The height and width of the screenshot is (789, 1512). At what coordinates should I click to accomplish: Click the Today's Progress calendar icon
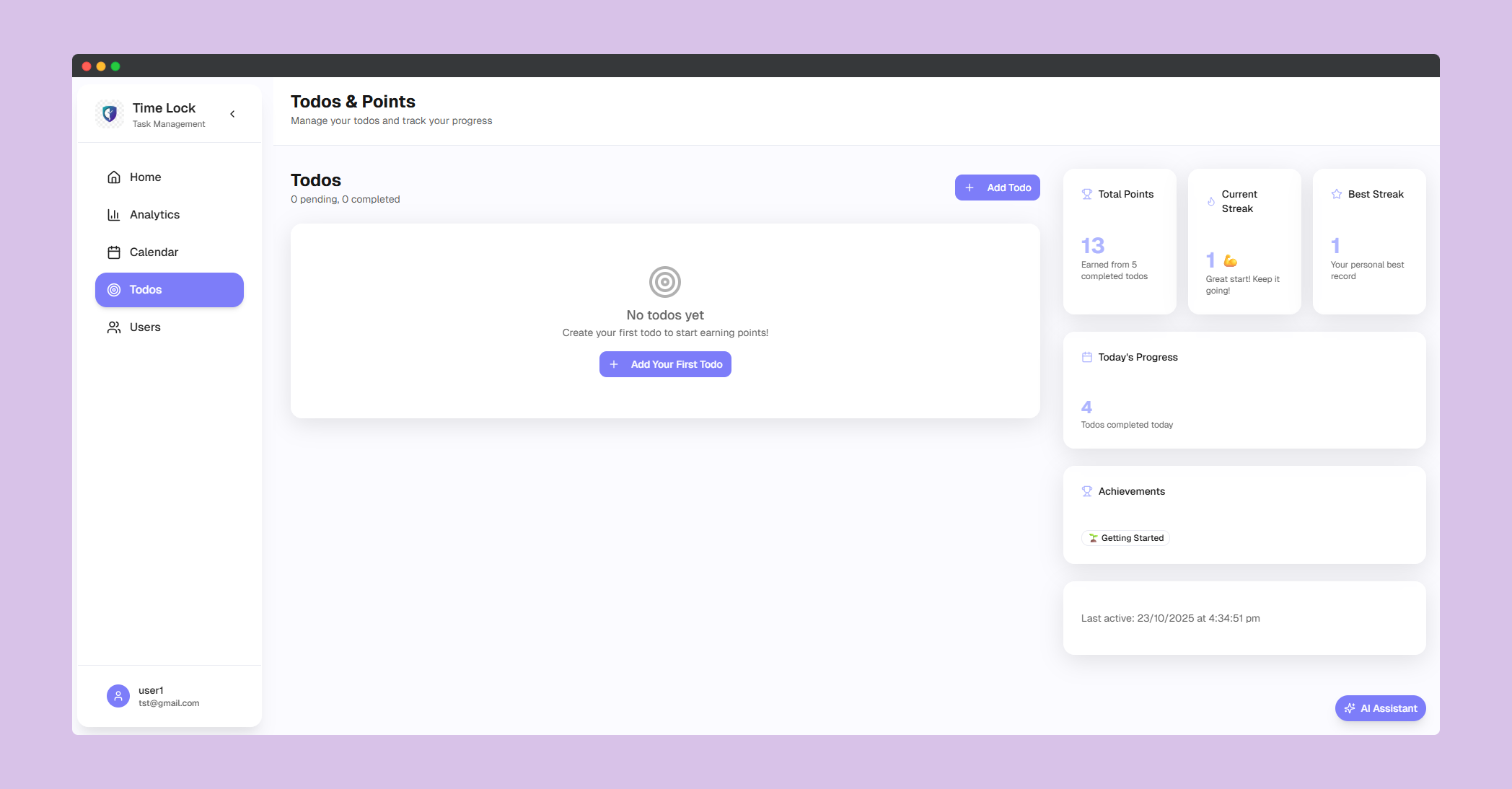click(1087, 357)
